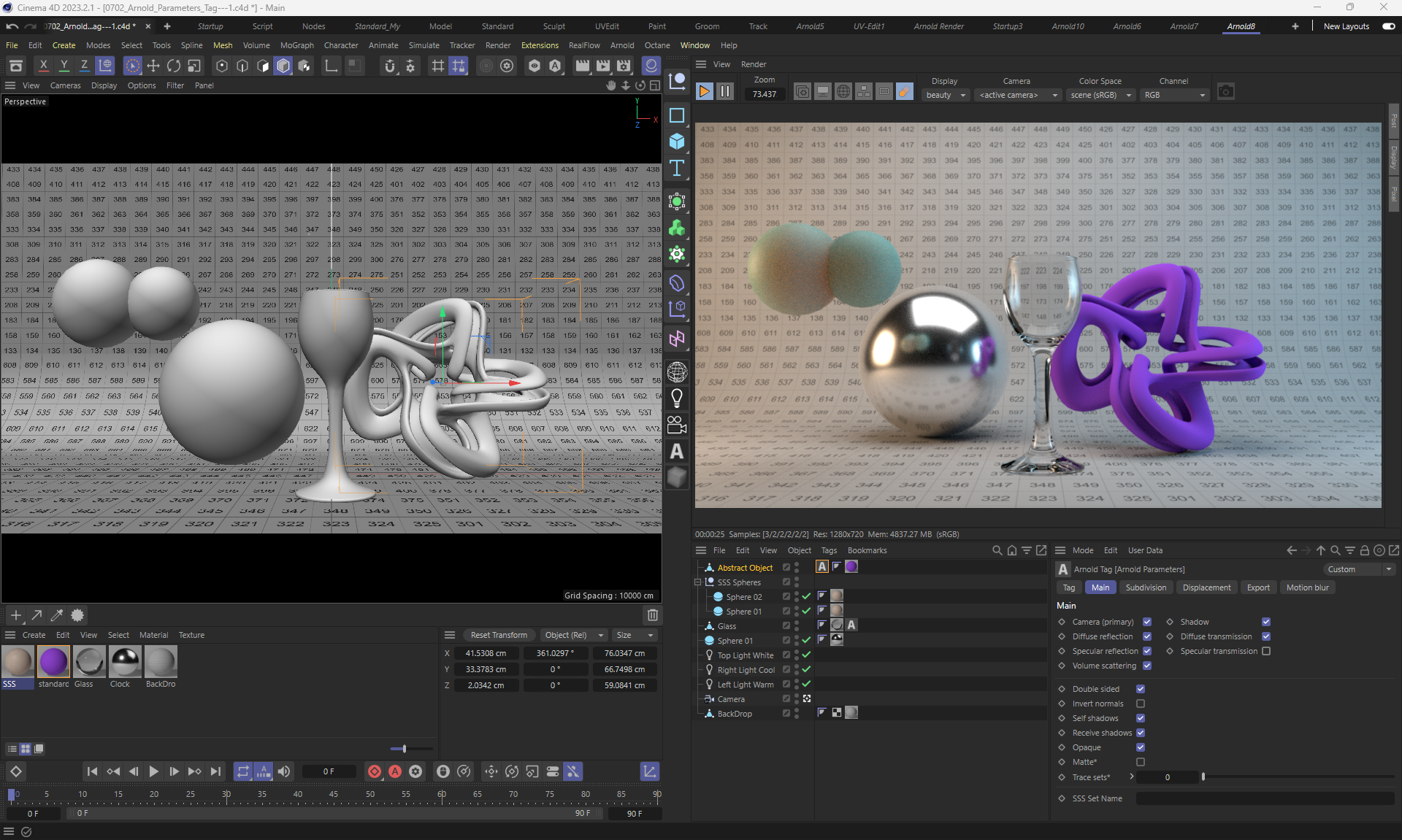Image resolution: width=1402 pixels, height=840 pixels.
Task: Pause the Arnold IPR render
Action: [x=724, y=92]
